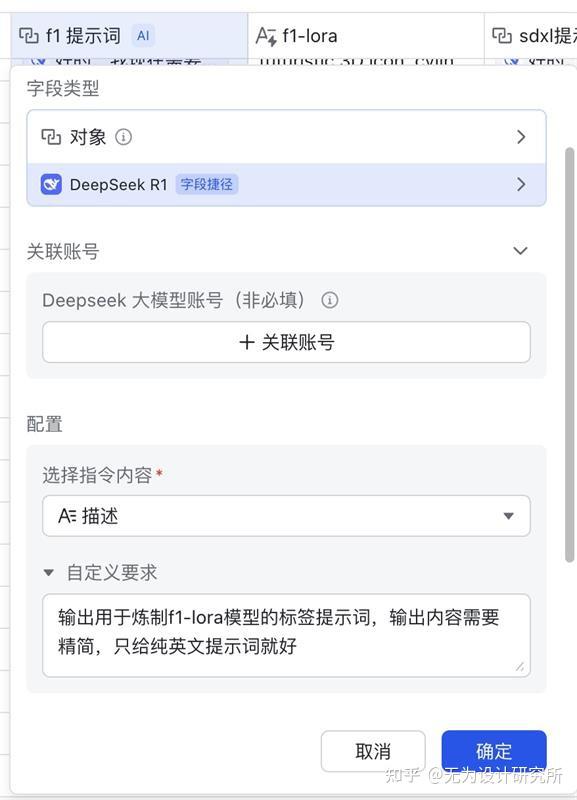Click the 对象 field type icon
The height and width of the screenshot is (800, 577).
[53, 136]
